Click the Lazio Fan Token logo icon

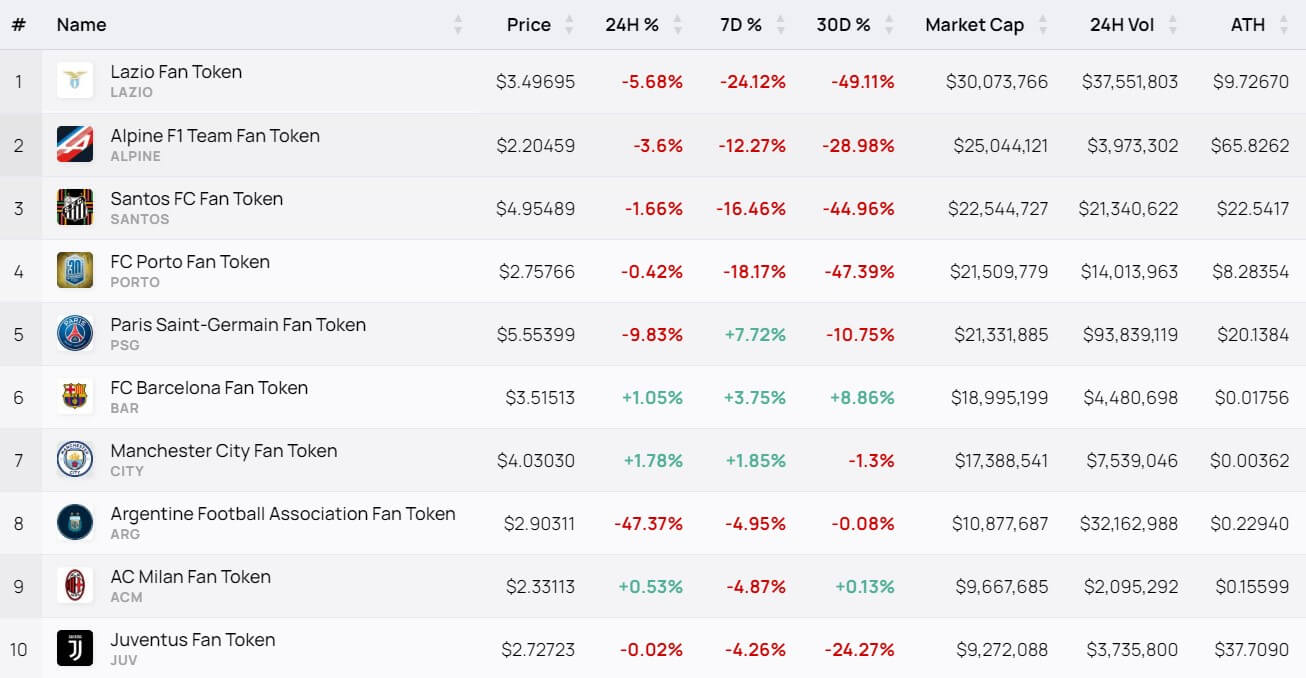click(x=75, y=81)
